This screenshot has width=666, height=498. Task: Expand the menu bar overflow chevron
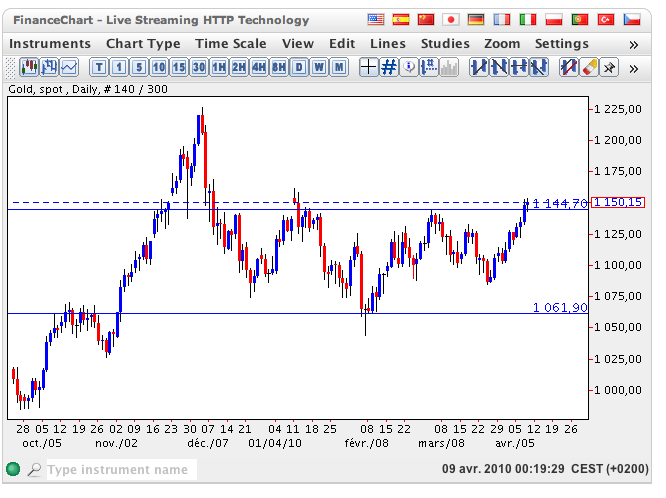[x=634, y=44]
